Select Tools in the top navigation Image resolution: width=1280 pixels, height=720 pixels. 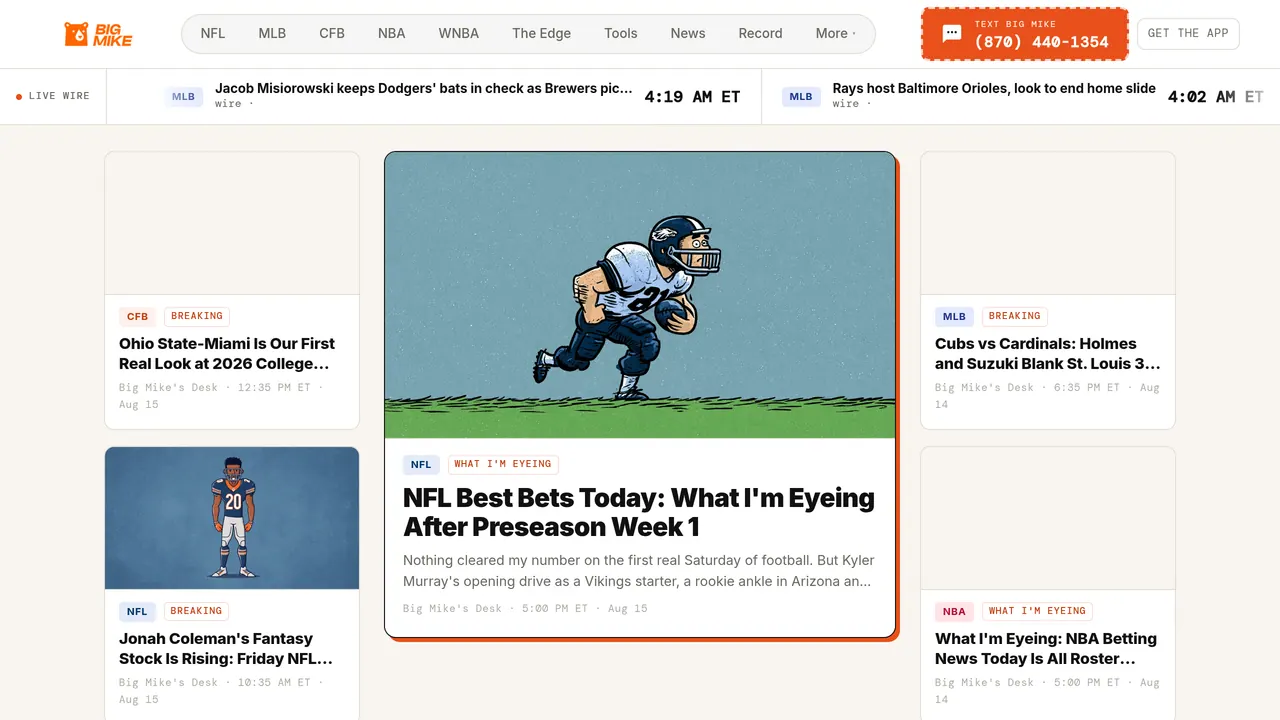pyautogui.click(x=621, y=33)
